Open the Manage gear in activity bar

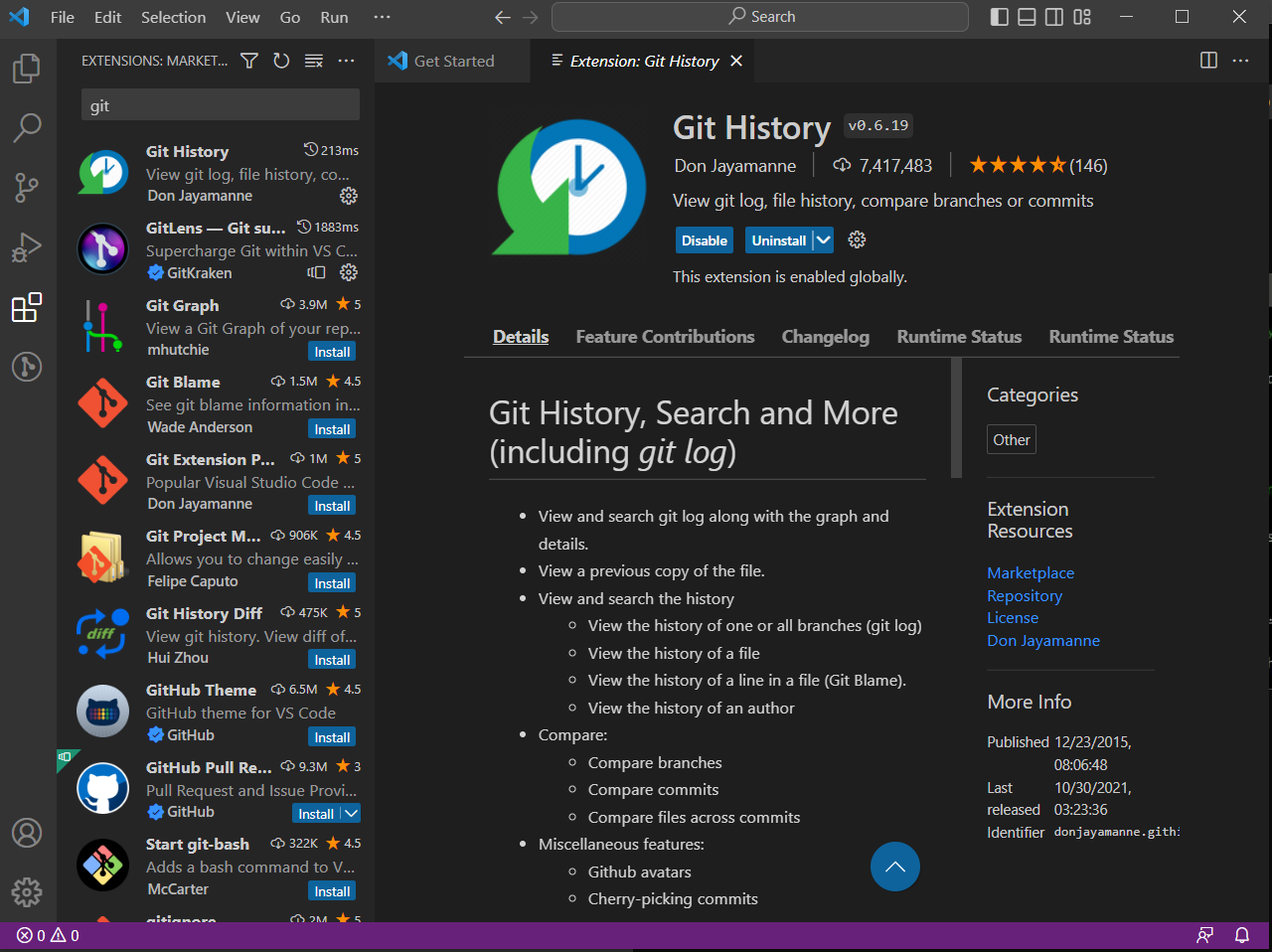27,891
